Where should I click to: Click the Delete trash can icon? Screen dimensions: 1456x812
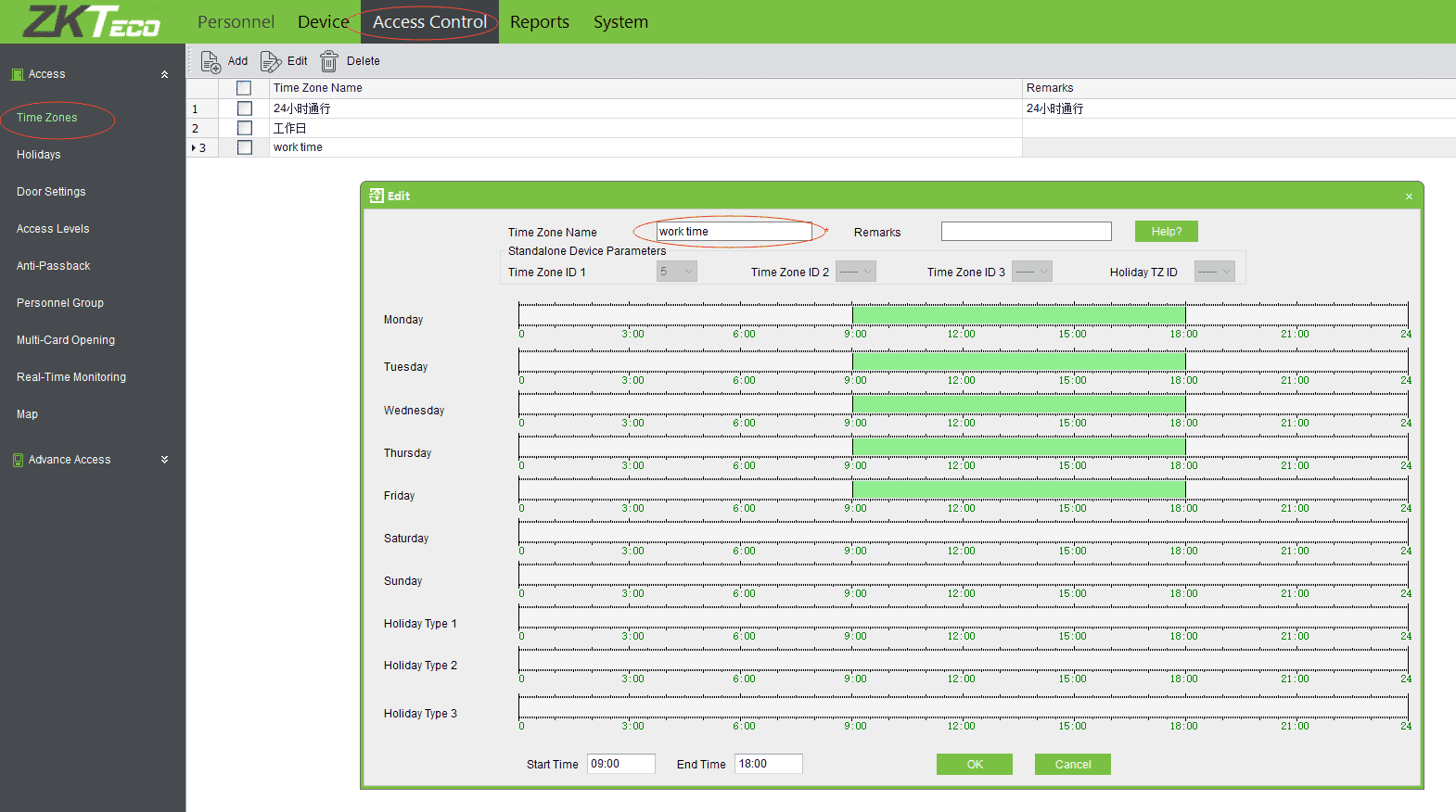(x=329, y=61)
